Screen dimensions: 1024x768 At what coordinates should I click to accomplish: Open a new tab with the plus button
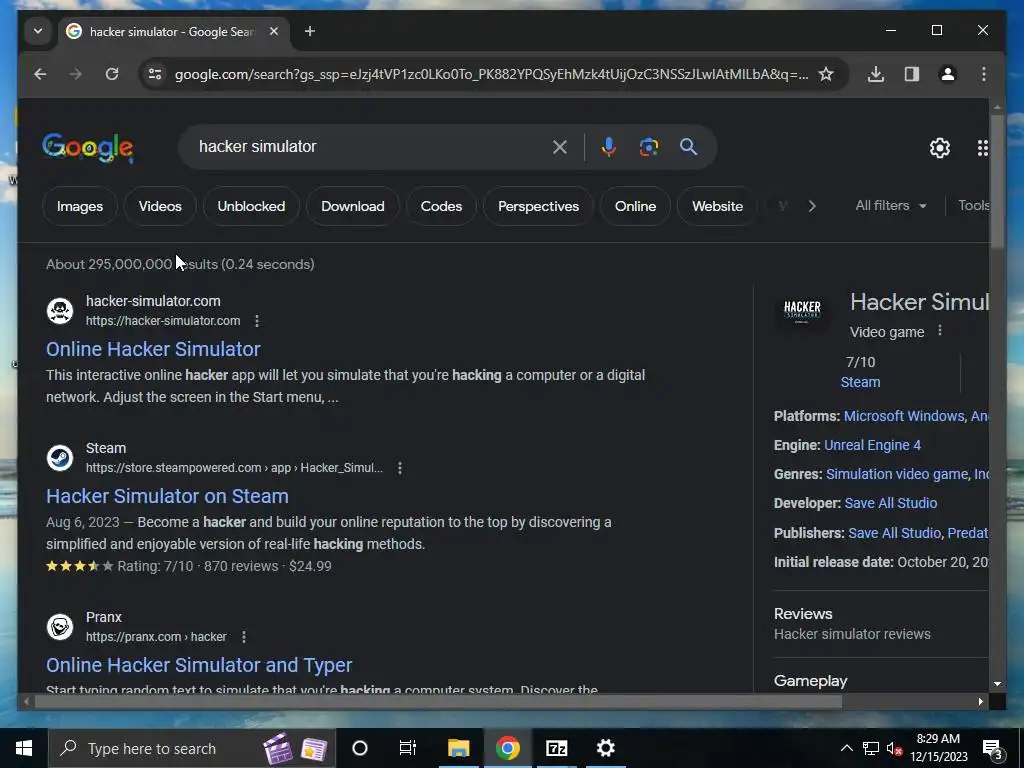click(310, 31)
